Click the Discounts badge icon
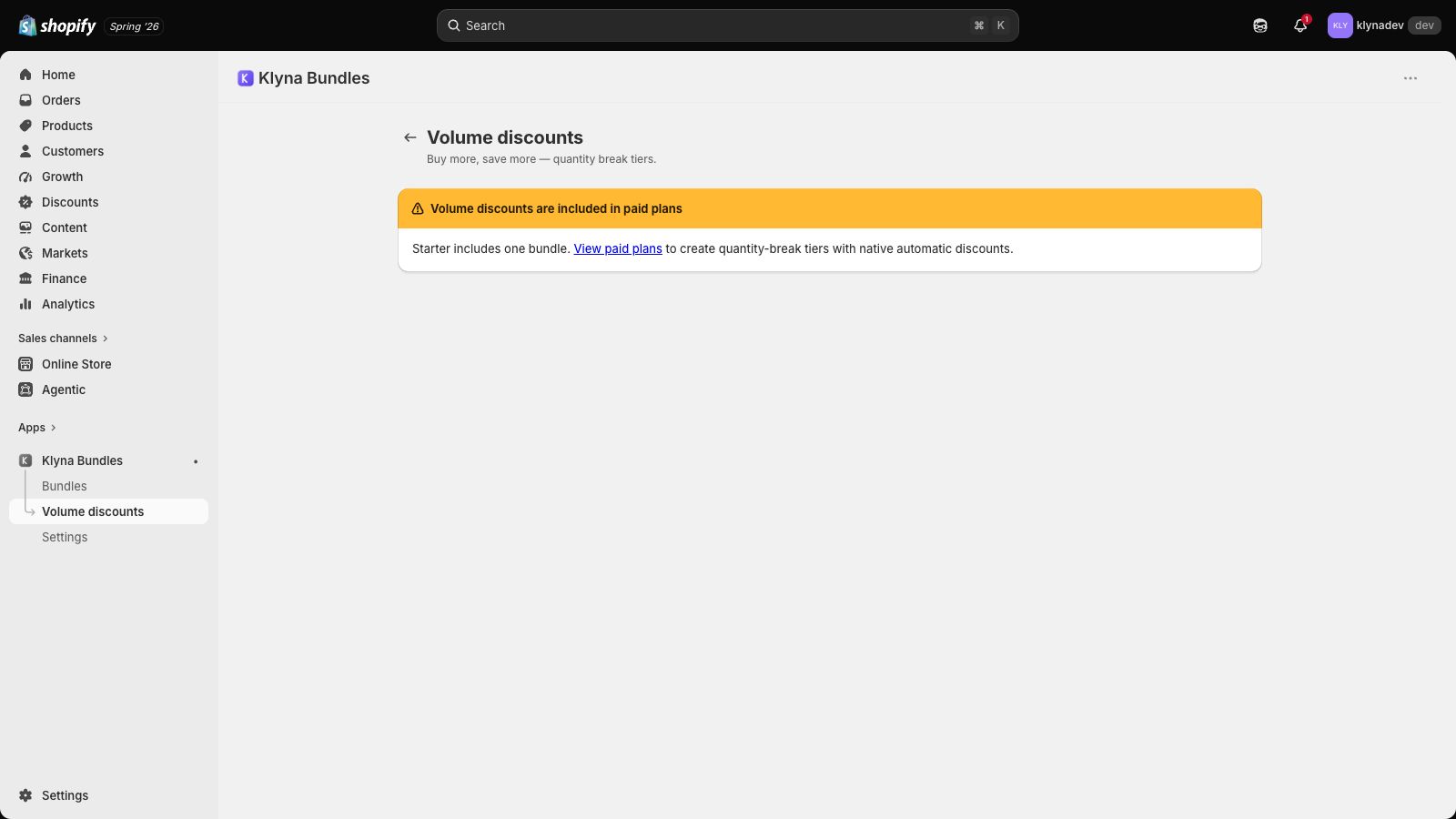 25,202
